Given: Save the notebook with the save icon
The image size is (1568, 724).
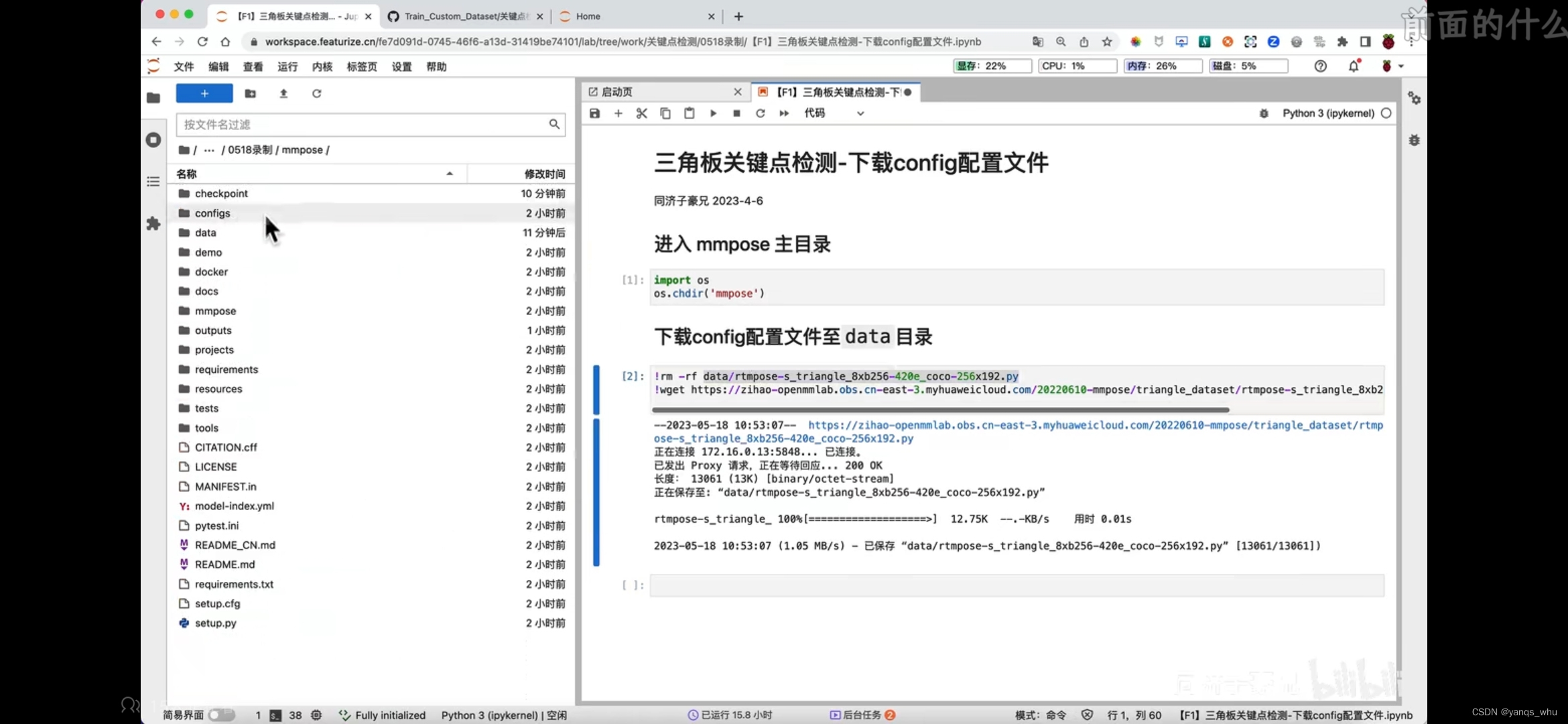Looking at the screenshot, I should coord(594,113).
